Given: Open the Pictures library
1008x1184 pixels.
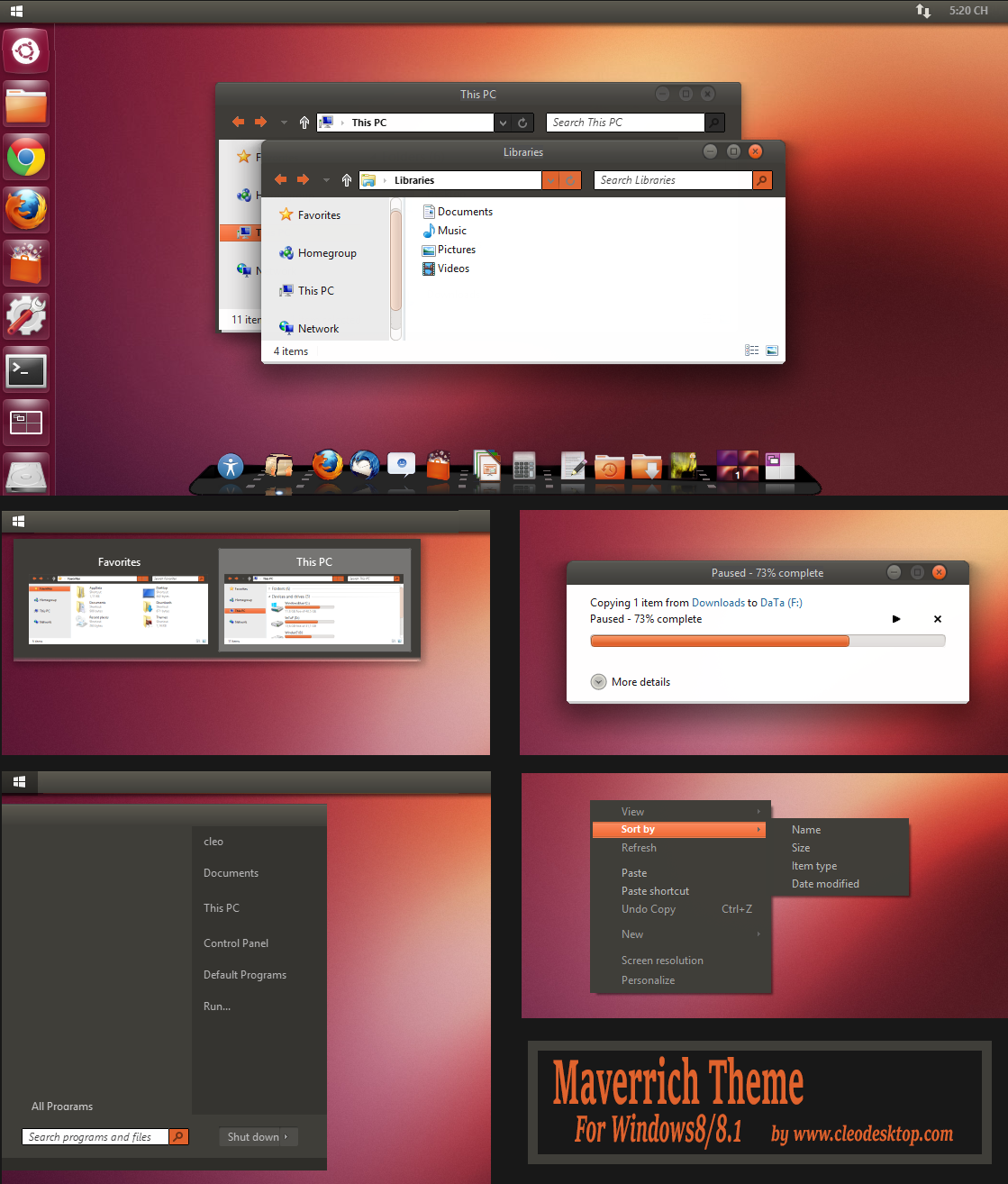Looking at the screenshot, I should (x=449, y=250).
